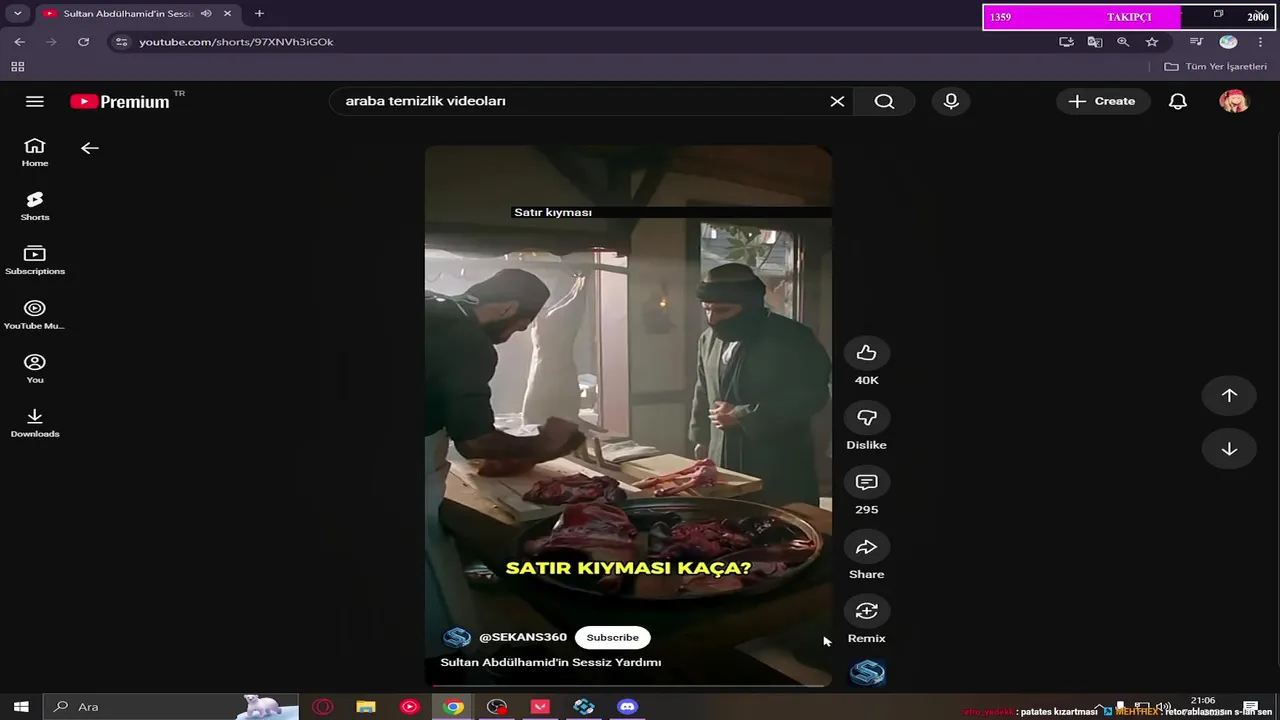Open the YouTube hamburger guide menu

(x=35, y=101)
